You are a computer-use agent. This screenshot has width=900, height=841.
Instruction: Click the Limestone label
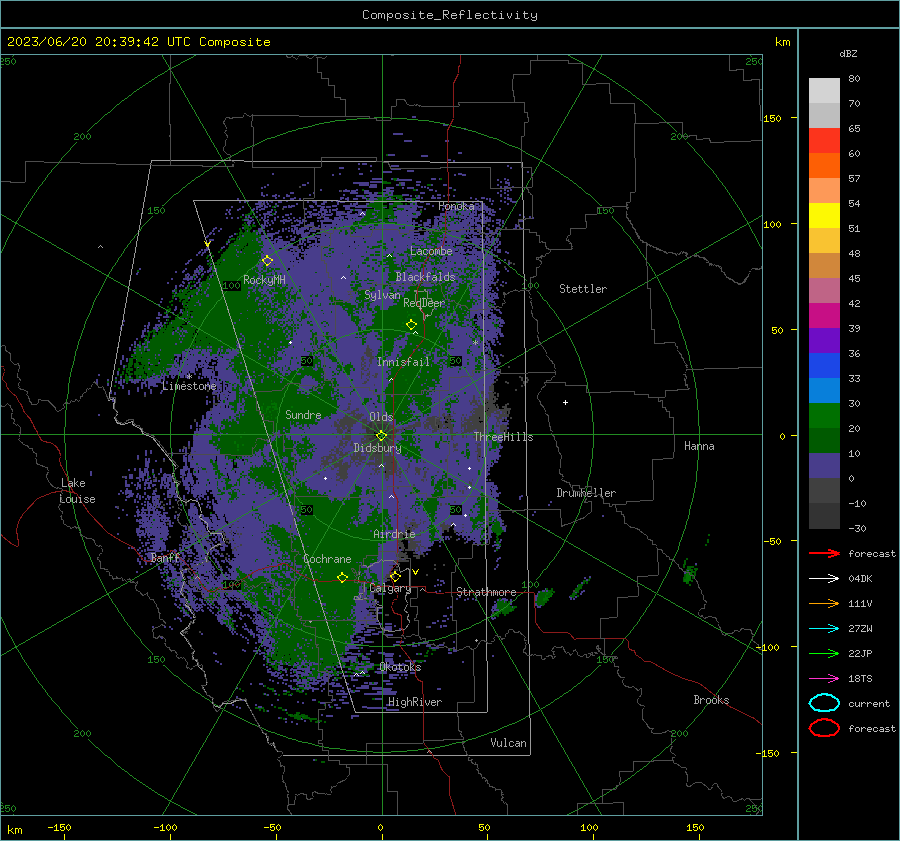pos(189,386)
